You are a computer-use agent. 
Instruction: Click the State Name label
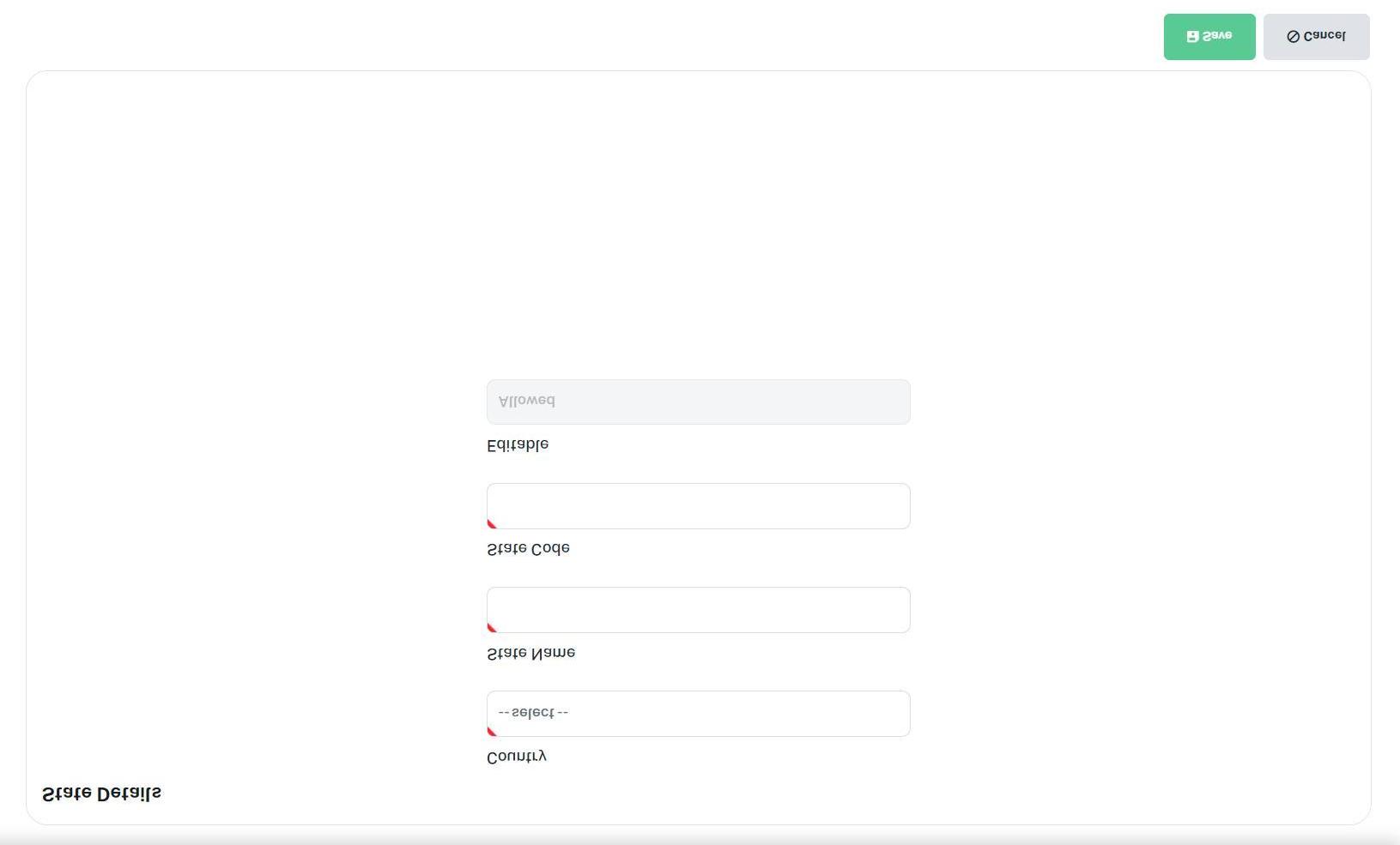[530, 653]
